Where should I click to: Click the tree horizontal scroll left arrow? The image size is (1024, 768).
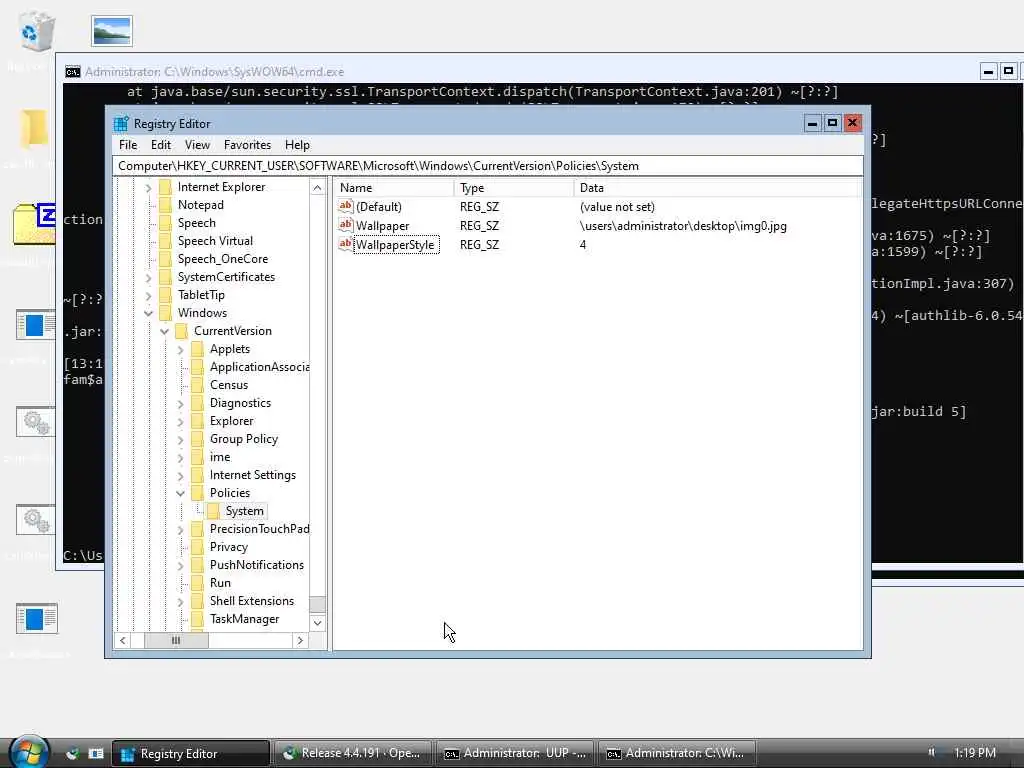tap(122, 641)
